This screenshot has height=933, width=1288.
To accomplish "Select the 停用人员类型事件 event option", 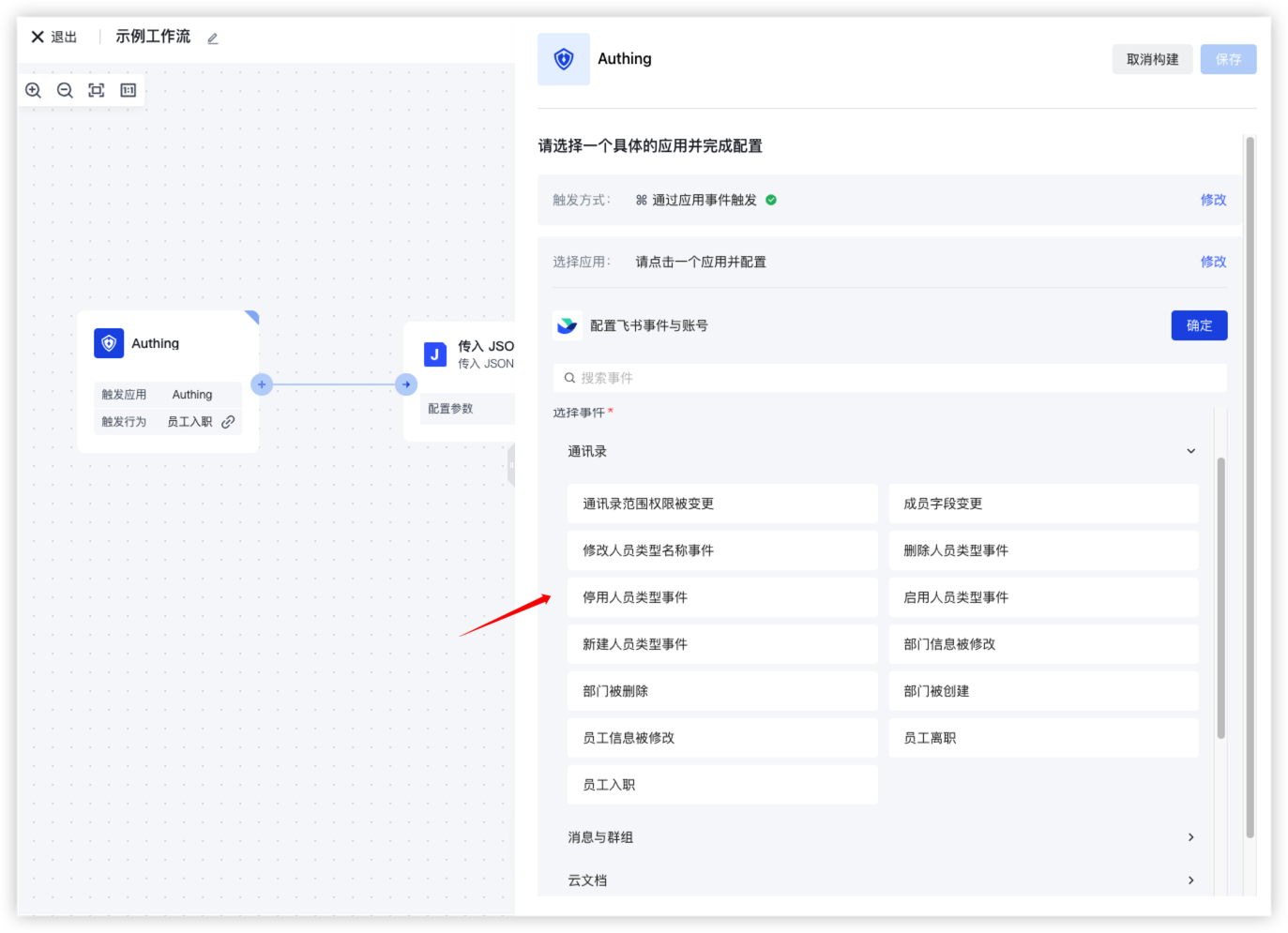I will 722,597.
